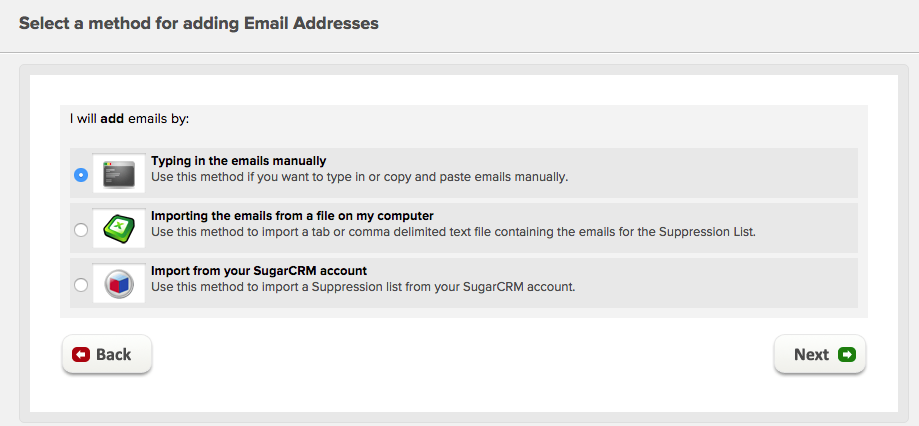919x426 pixels.
Task: Click the green spreadsheet file import icon
Action: point(119,229)
